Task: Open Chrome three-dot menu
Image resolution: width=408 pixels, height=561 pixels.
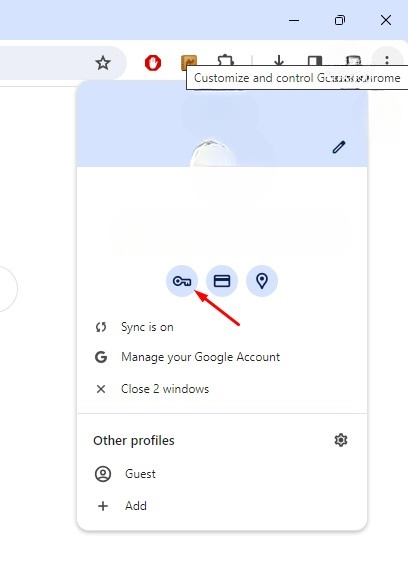Action: pos(387,60)
